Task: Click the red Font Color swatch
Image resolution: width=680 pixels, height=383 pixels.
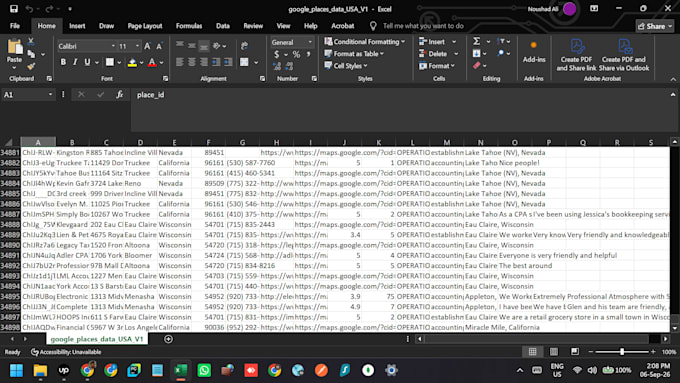Action: pyautogui.click(x=152, y=63)
